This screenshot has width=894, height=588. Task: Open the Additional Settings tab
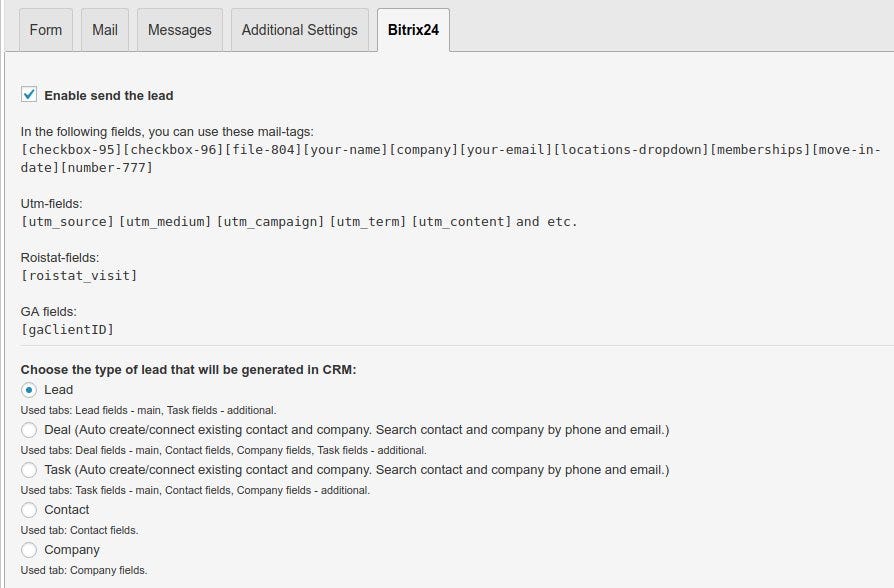click(x=299, y=30)
